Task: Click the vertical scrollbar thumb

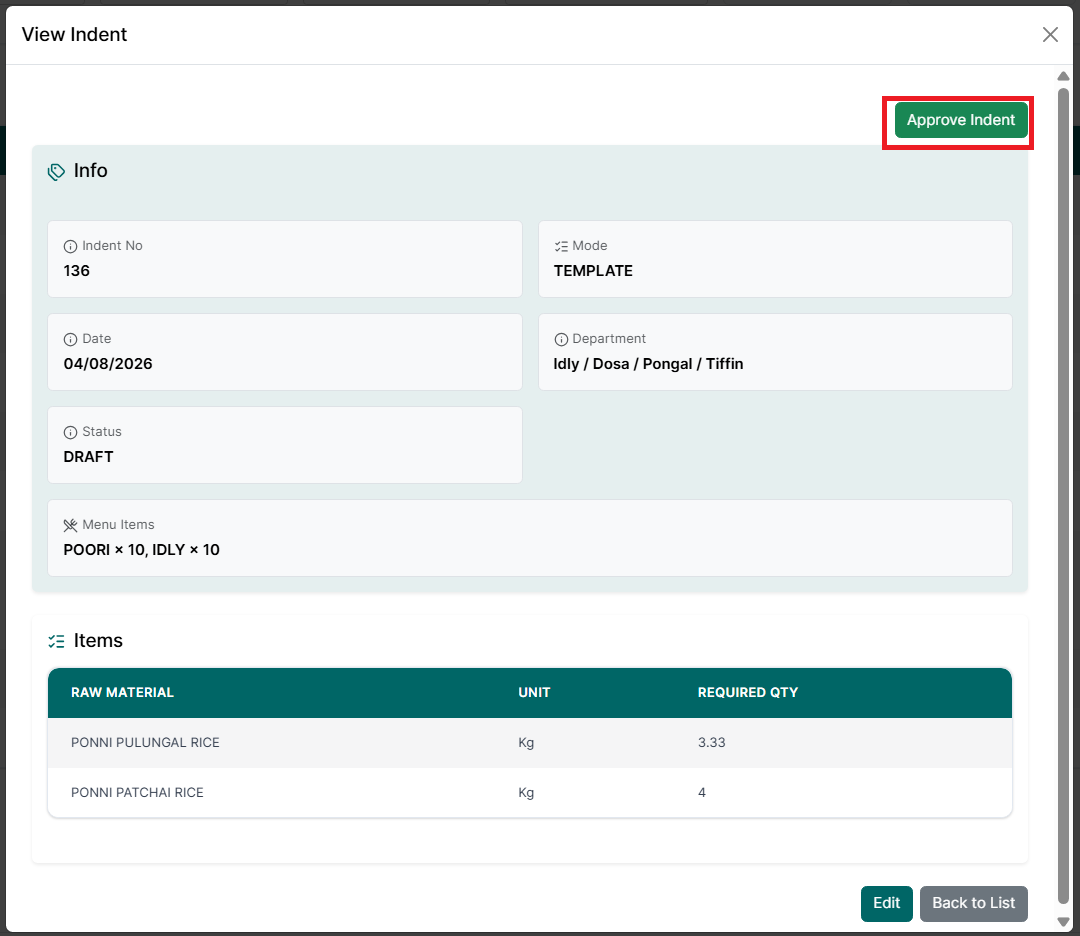Action: pyautogui.click(x=1063, y=495)
